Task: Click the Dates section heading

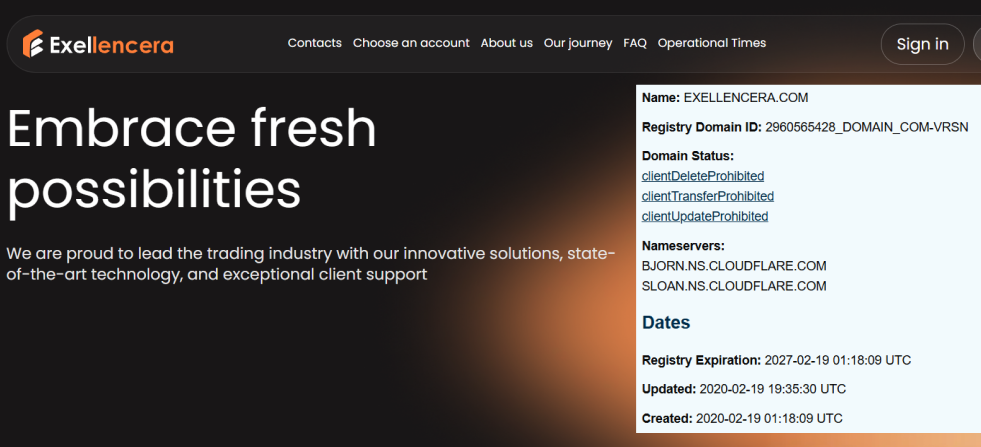Action: pos(665,323)
